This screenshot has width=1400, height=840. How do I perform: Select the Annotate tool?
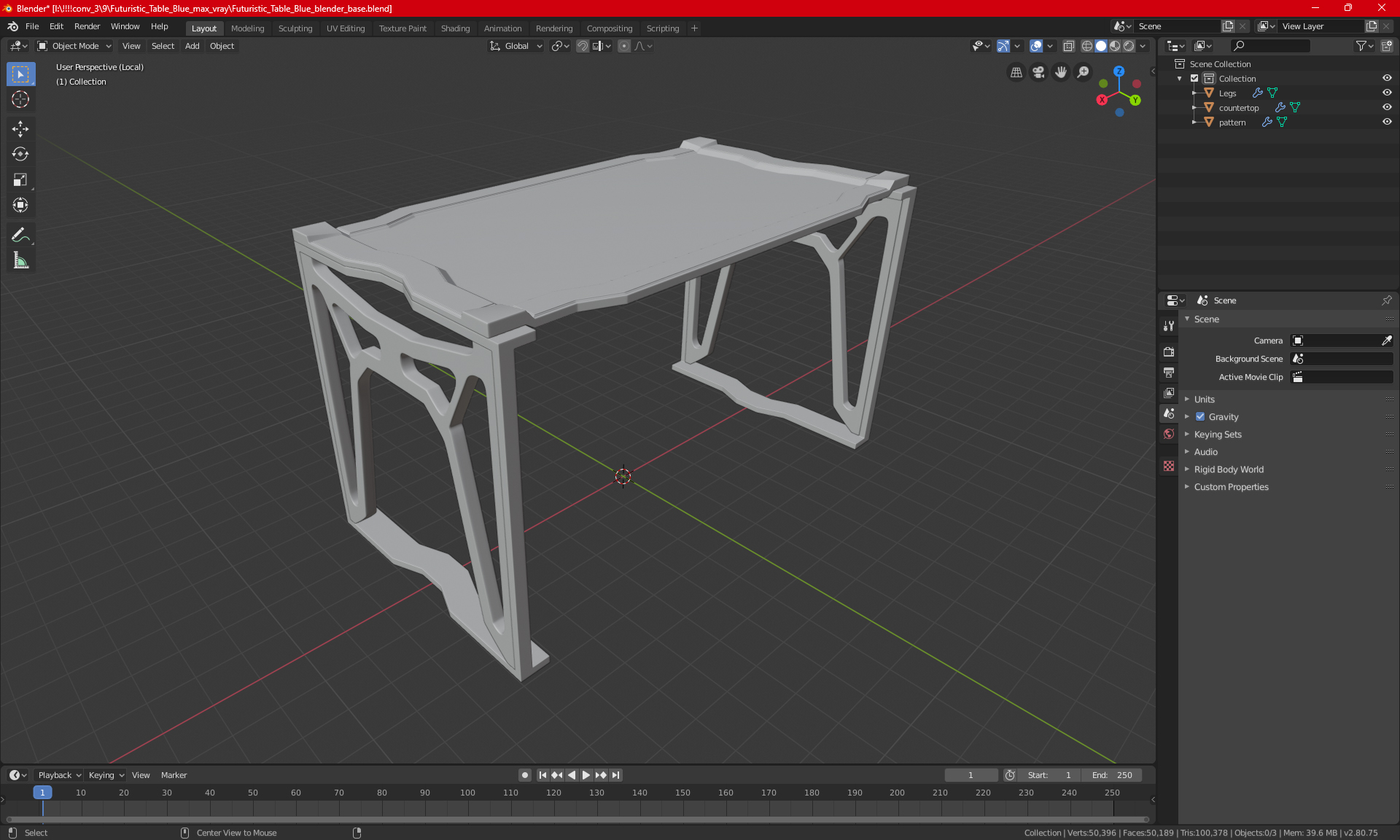tap(20, 235)
